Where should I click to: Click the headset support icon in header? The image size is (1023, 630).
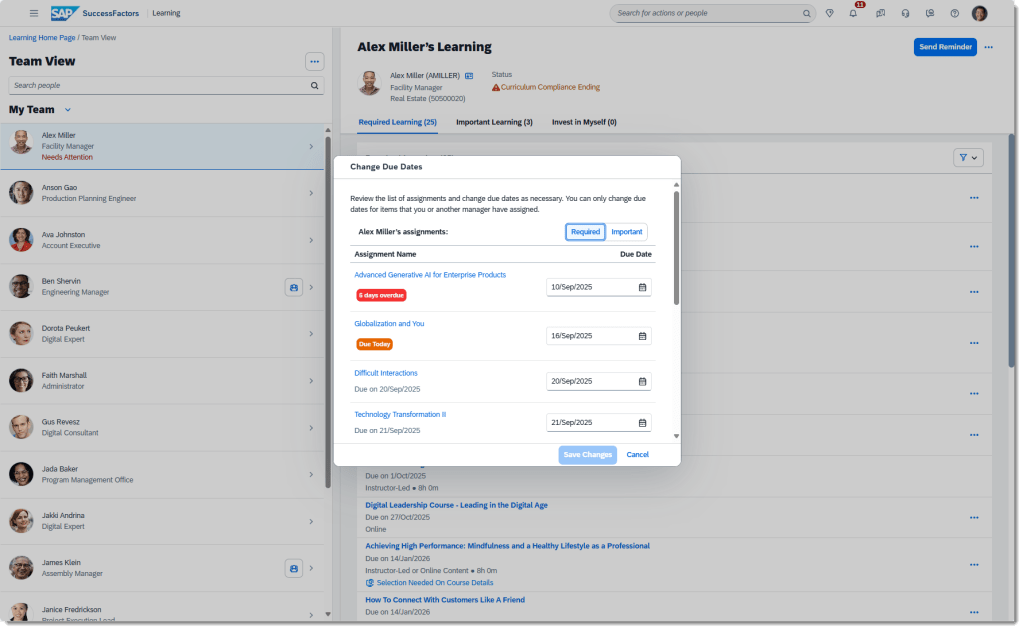click(904, 14)
